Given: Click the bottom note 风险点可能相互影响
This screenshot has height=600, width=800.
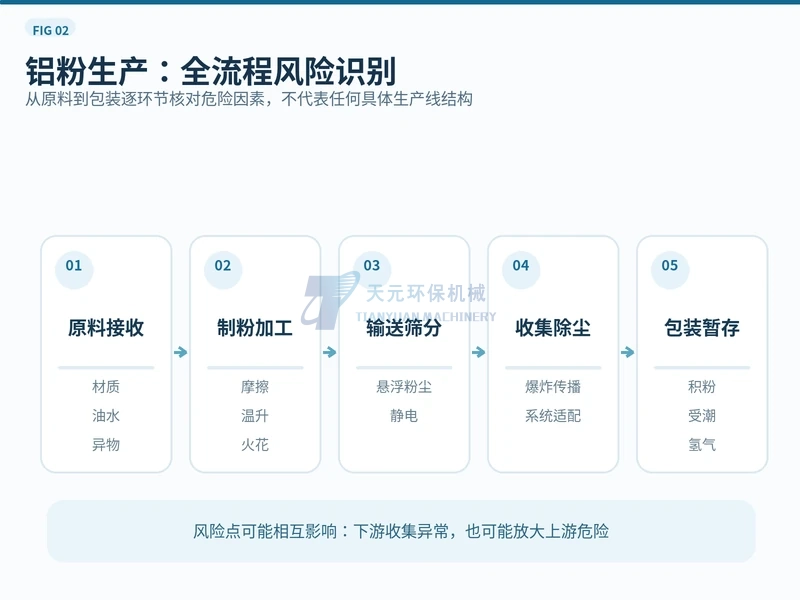Looking at the screenshot, I should pyautogui.click(x=401, y=532).
